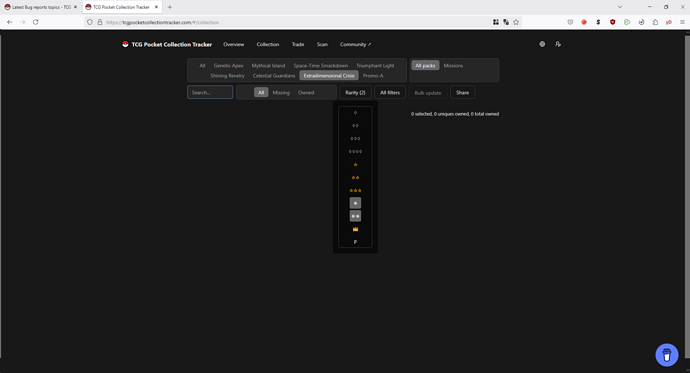Select the Promo-A expansion

tap(373, 76)
